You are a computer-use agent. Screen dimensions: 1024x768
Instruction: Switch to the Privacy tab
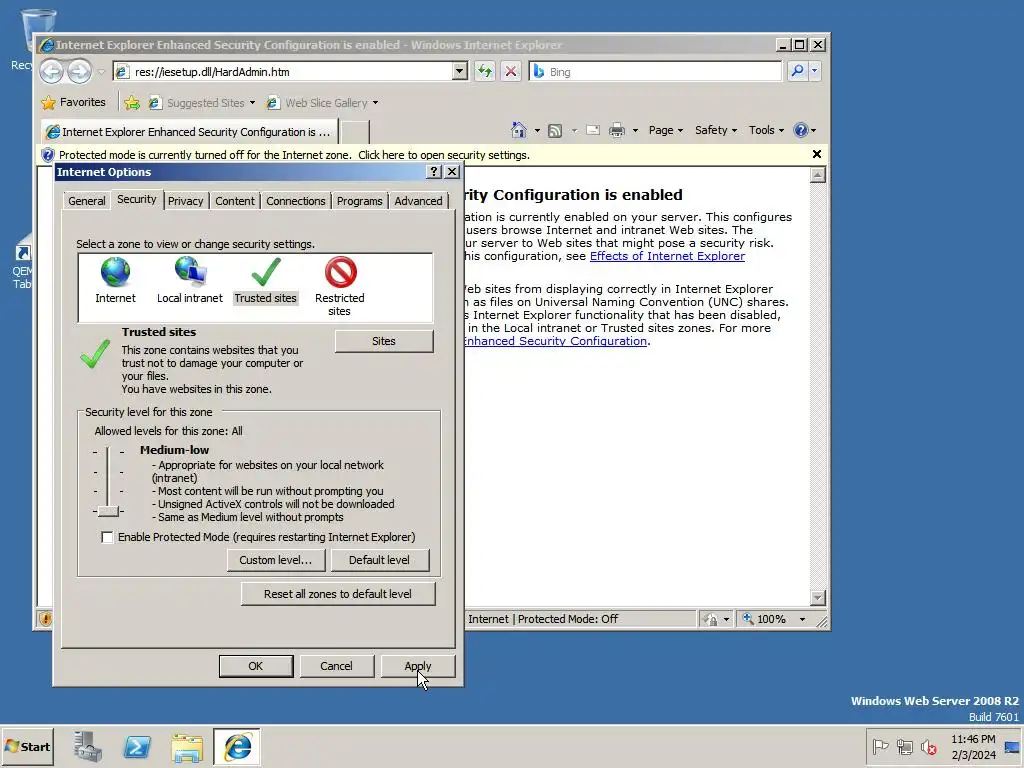(185, 201)
